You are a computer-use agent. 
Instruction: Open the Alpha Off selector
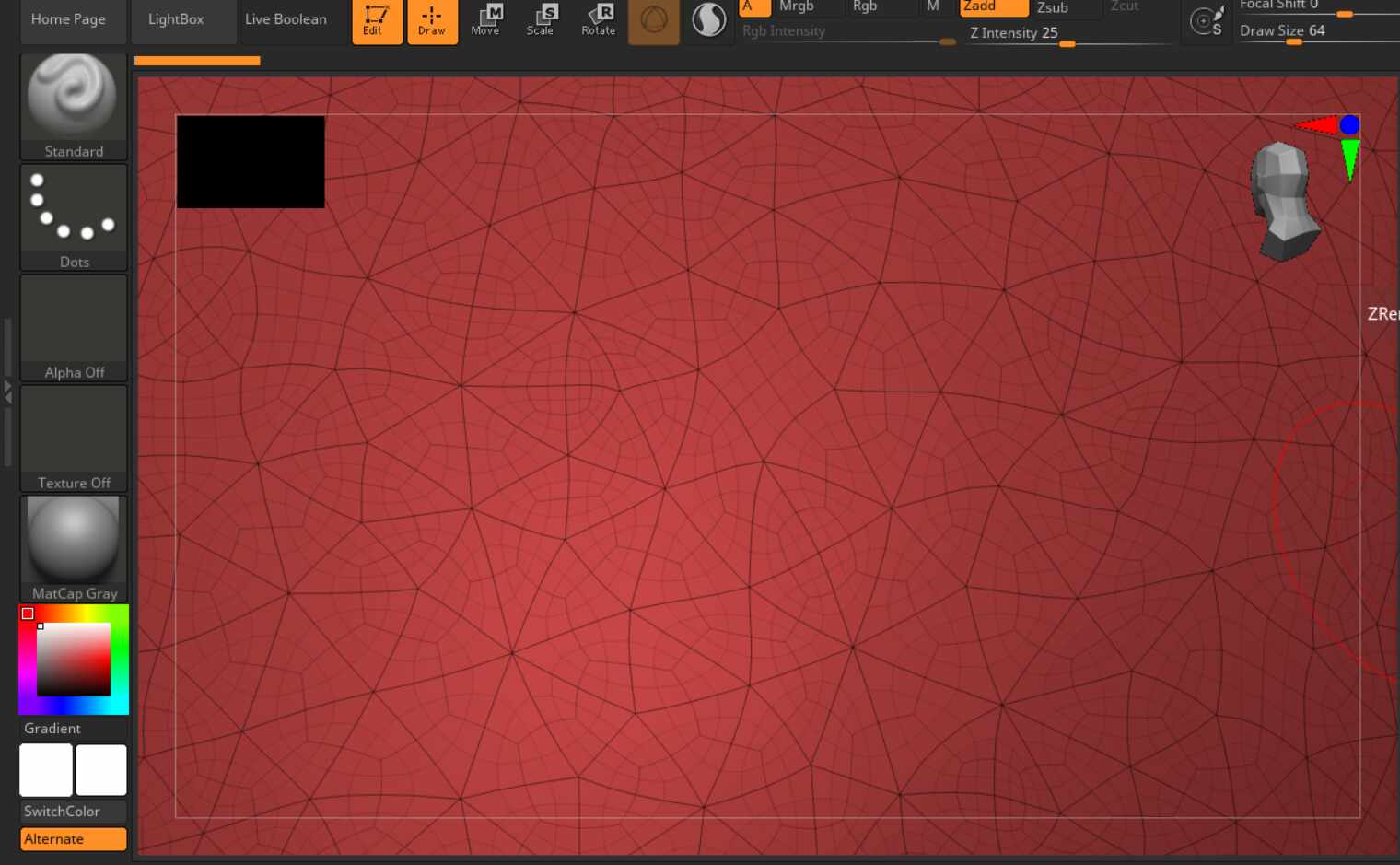[x=74, y=328]
